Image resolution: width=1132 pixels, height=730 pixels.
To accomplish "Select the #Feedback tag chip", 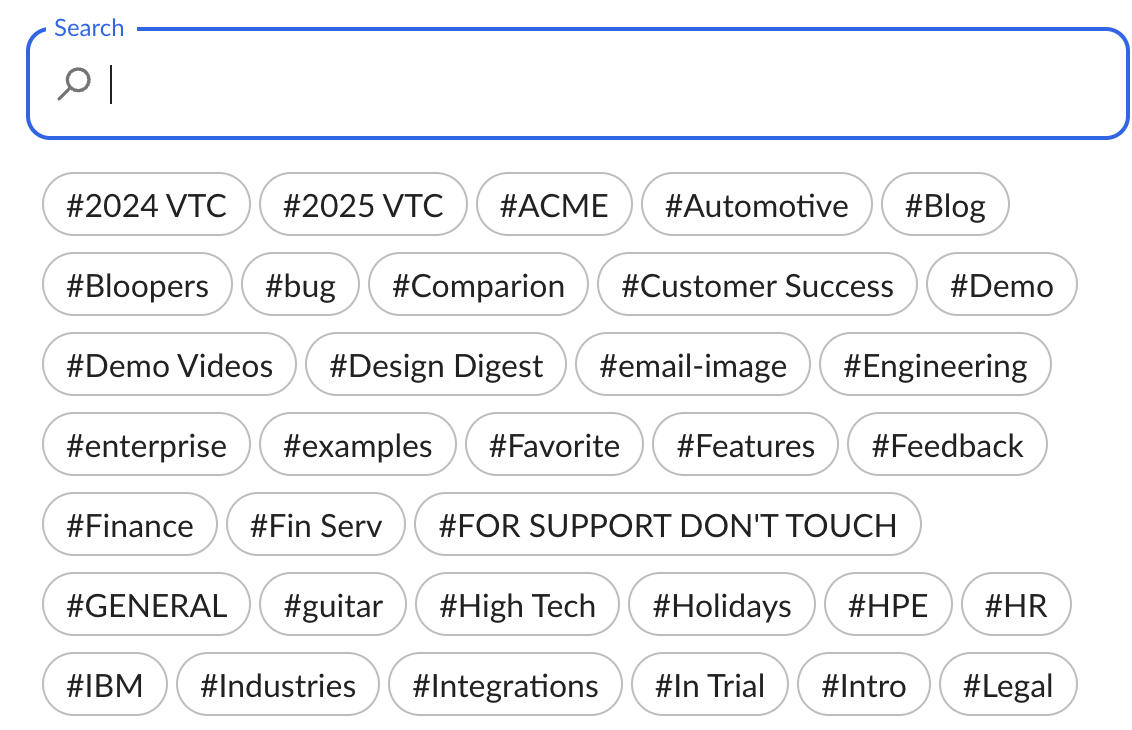I will [x=947, y=446].
